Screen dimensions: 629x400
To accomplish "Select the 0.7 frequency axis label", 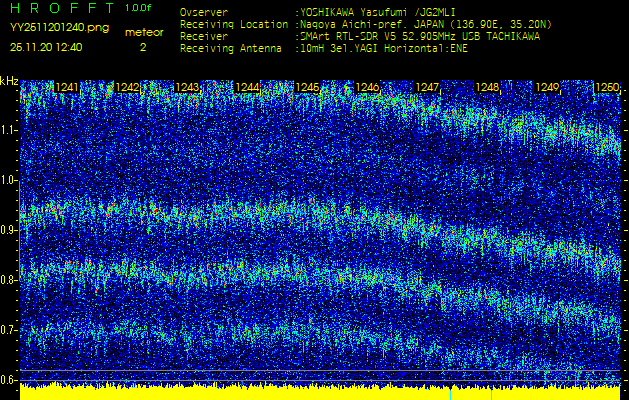I will [x=10, y=330].
